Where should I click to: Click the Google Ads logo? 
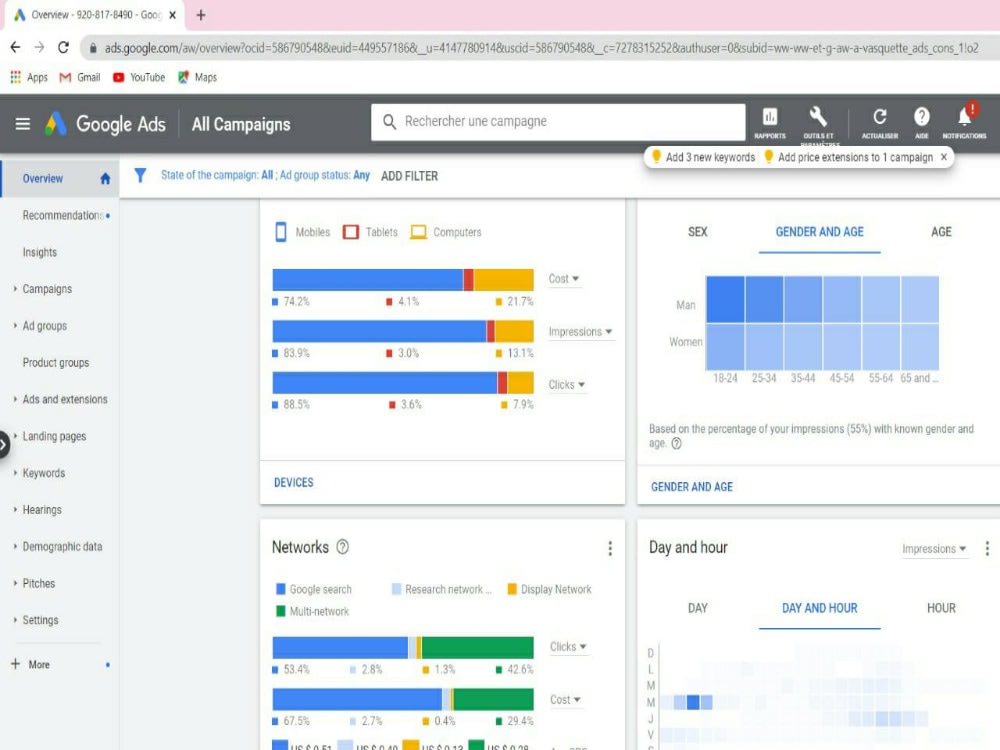coord(55,124)
